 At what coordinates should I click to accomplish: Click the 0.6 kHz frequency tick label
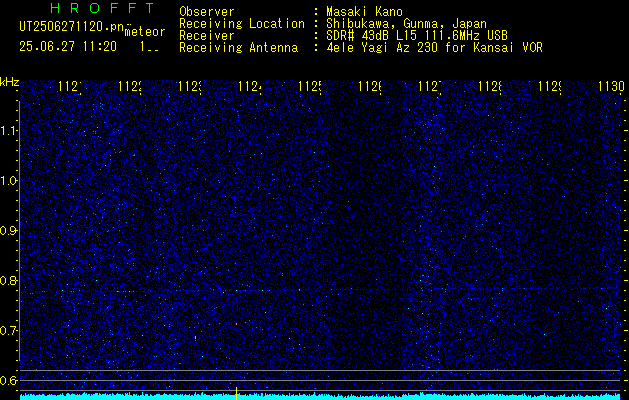[x=9, y=380]
